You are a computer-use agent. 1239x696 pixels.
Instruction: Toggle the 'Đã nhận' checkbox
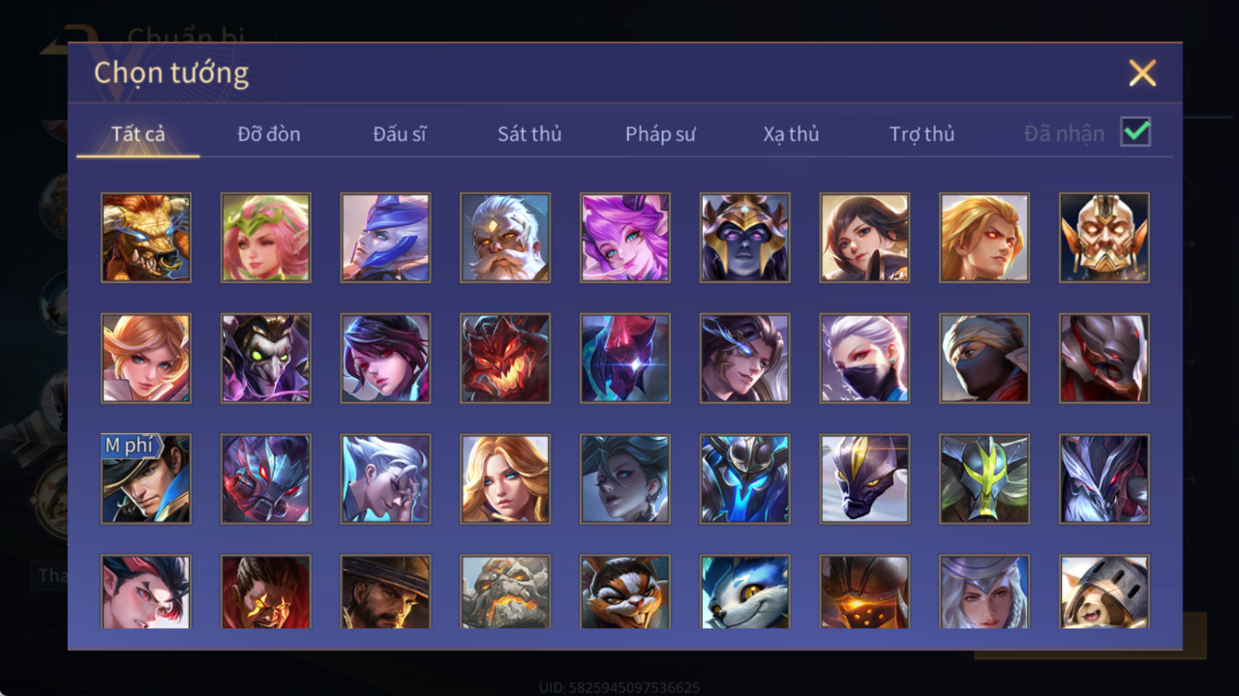[1135, 132]
